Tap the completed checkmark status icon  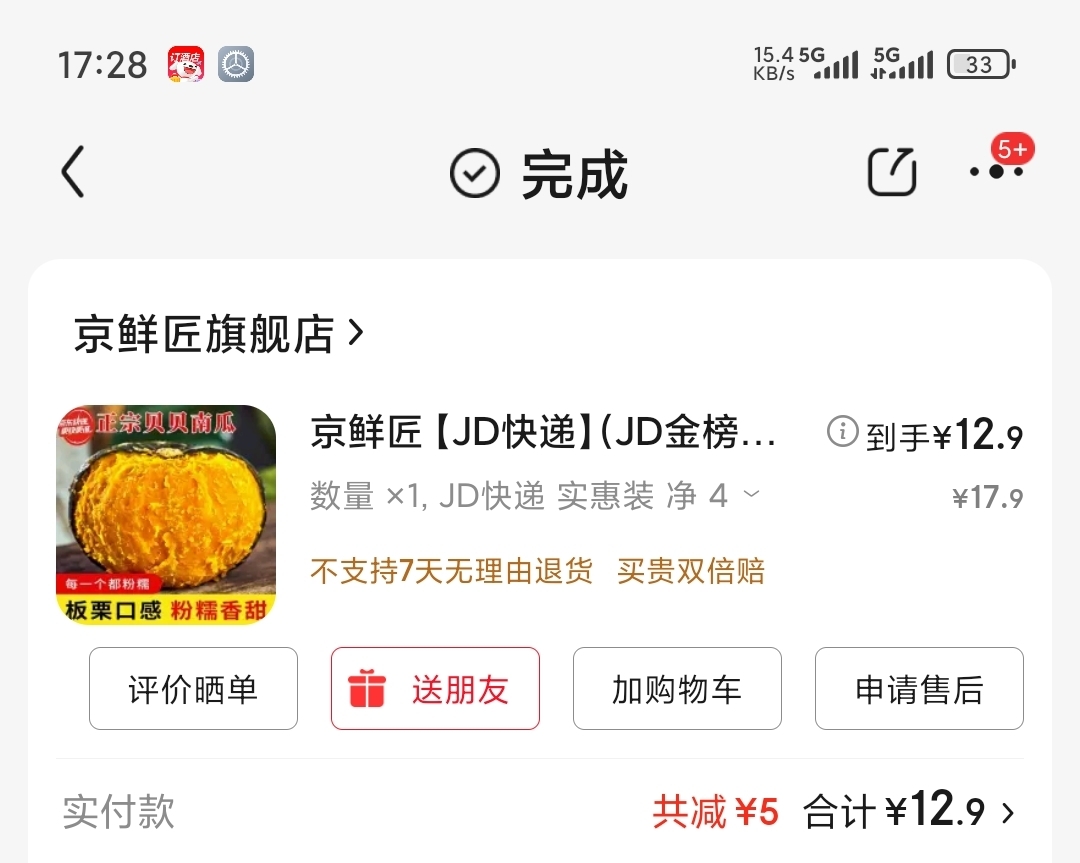[475, 173]
